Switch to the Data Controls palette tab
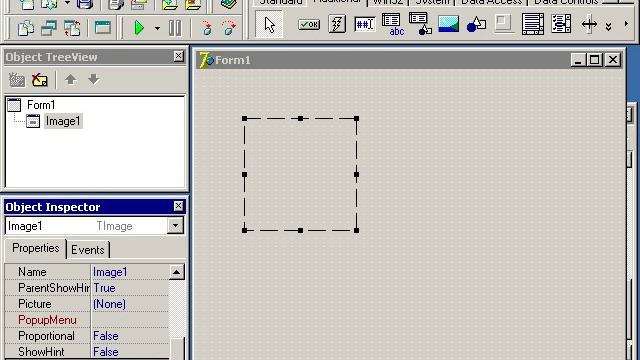This screenshot has width=640, height=360. click(566, 2)
